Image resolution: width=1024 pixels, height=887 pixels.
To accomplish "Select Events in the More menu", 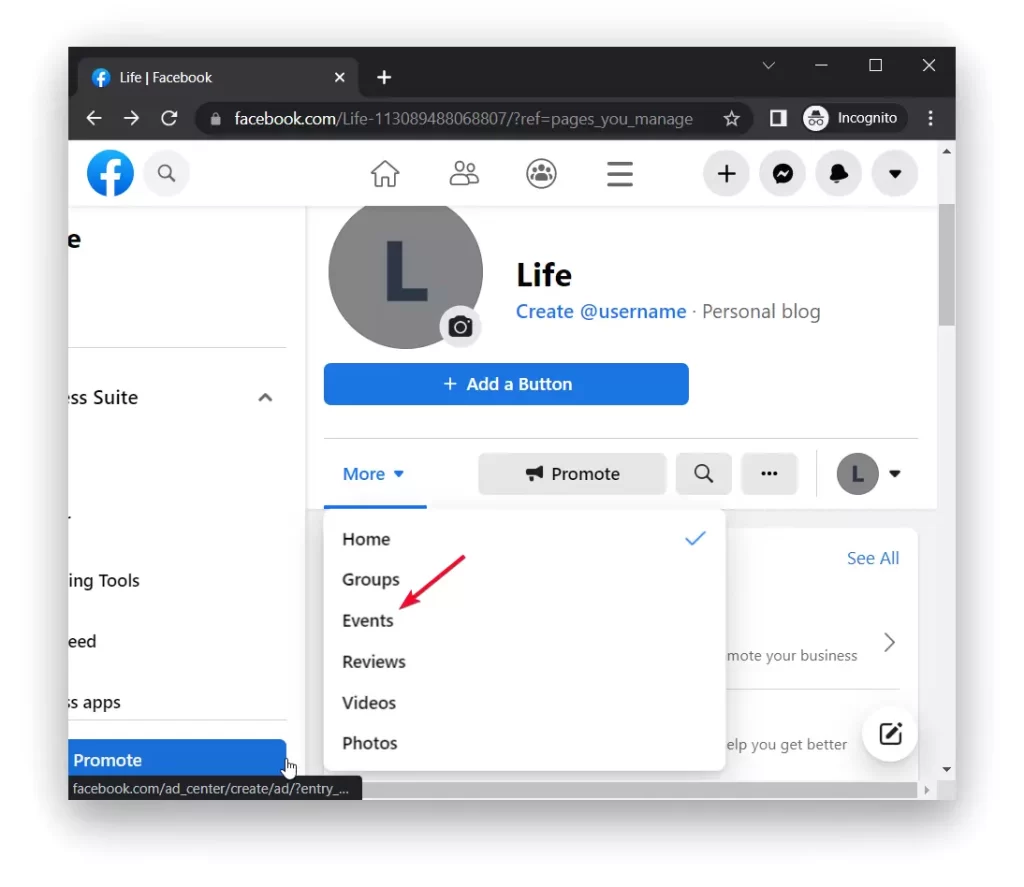I will pos(524,621).
